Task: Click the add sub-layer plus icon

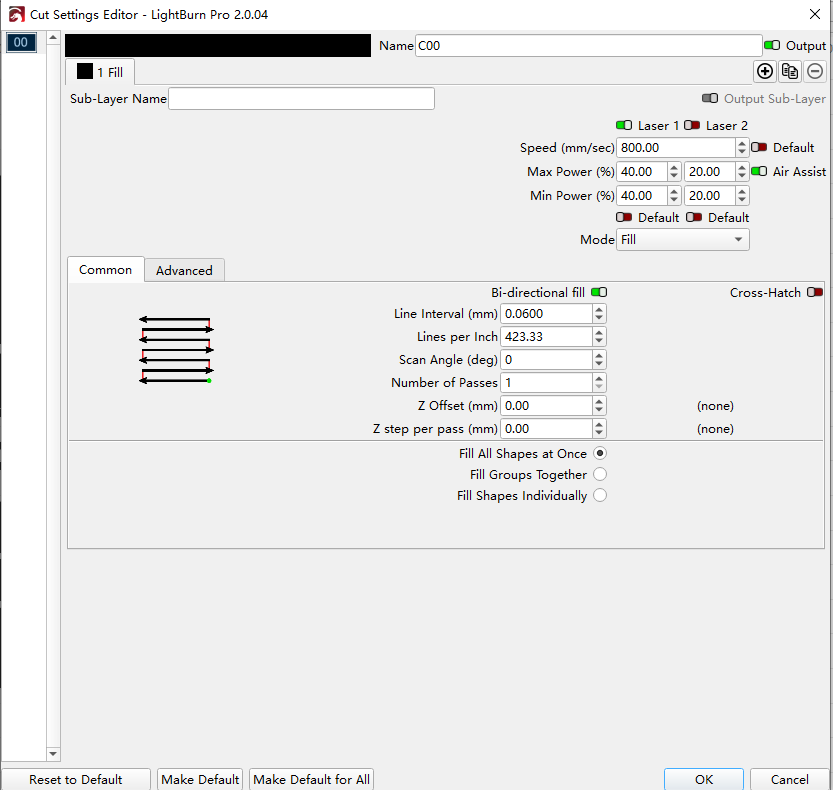Action: pyautogui.click(x=765, y=71)
